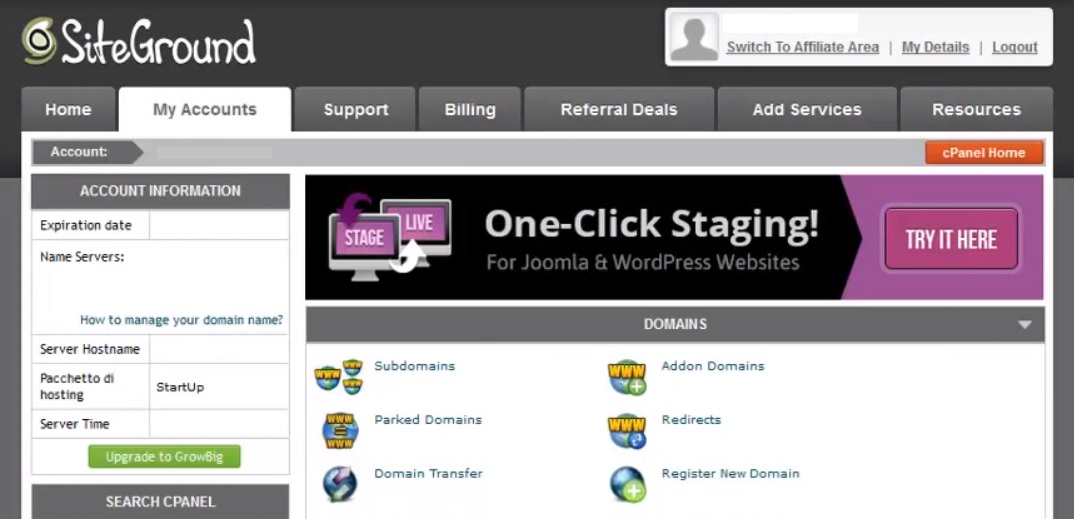This screenshot has width=1074, height=519.
Task: Click the Account Information header
Action: point(160,191)
